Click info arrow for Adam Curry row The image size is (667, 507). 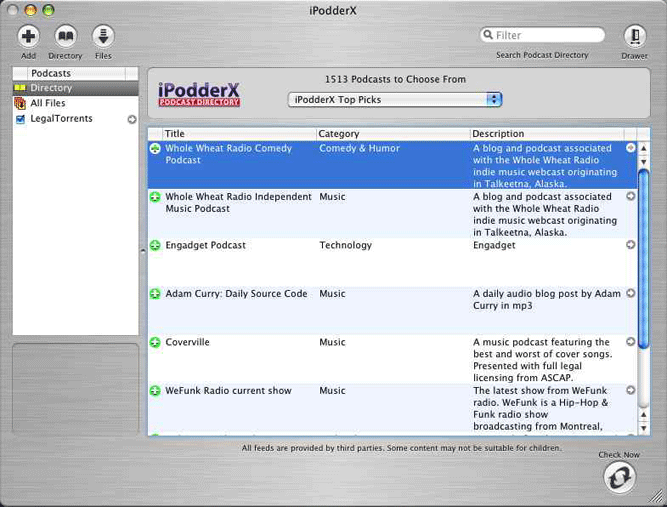pos(631,293)
